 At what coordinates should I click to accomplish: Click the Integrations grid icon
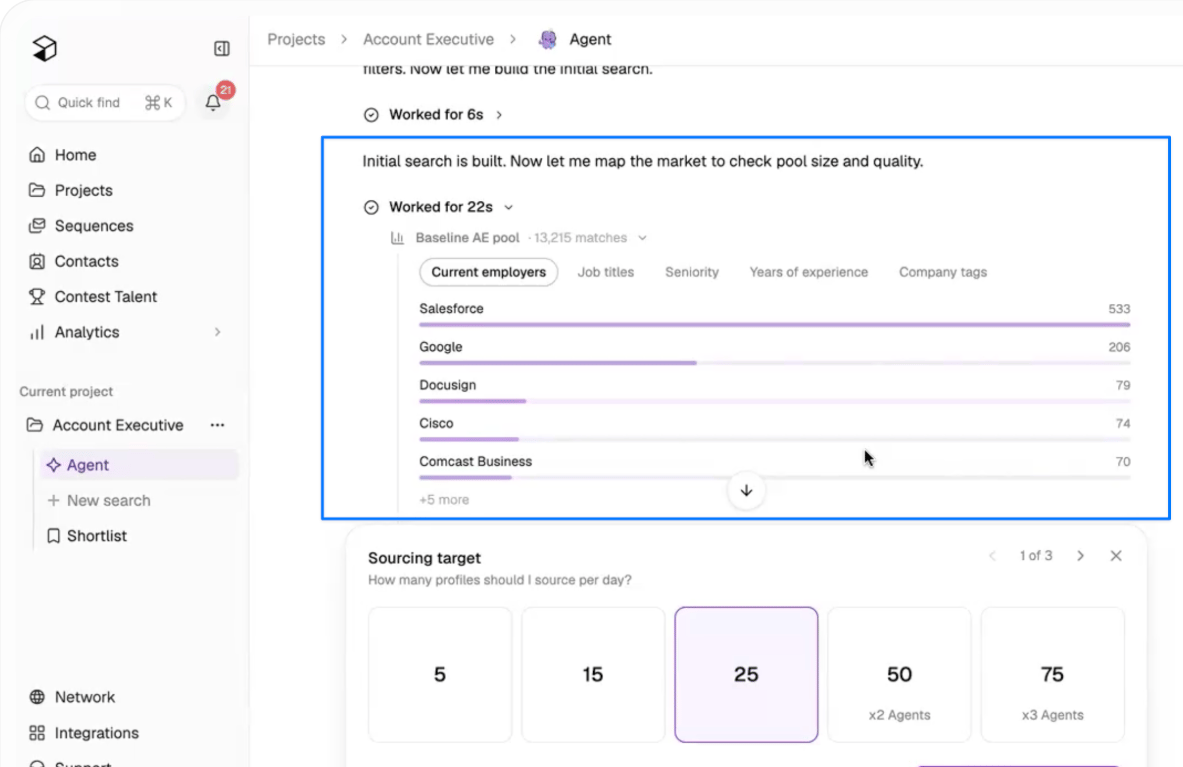(x=37, y=733)
